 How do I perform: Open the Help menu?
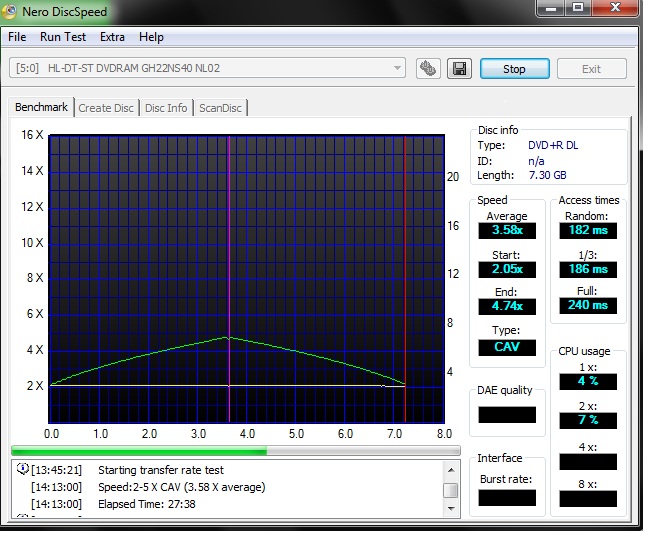click(x=151, y=37)
